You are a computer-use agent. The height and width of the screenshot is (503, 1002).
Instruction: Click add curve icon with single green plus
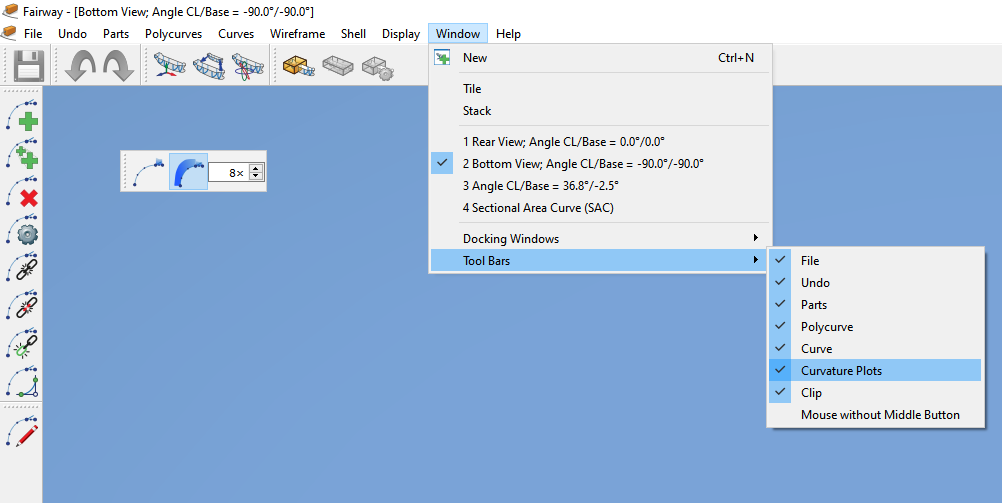pyautogui.click(x=22, y=116)
